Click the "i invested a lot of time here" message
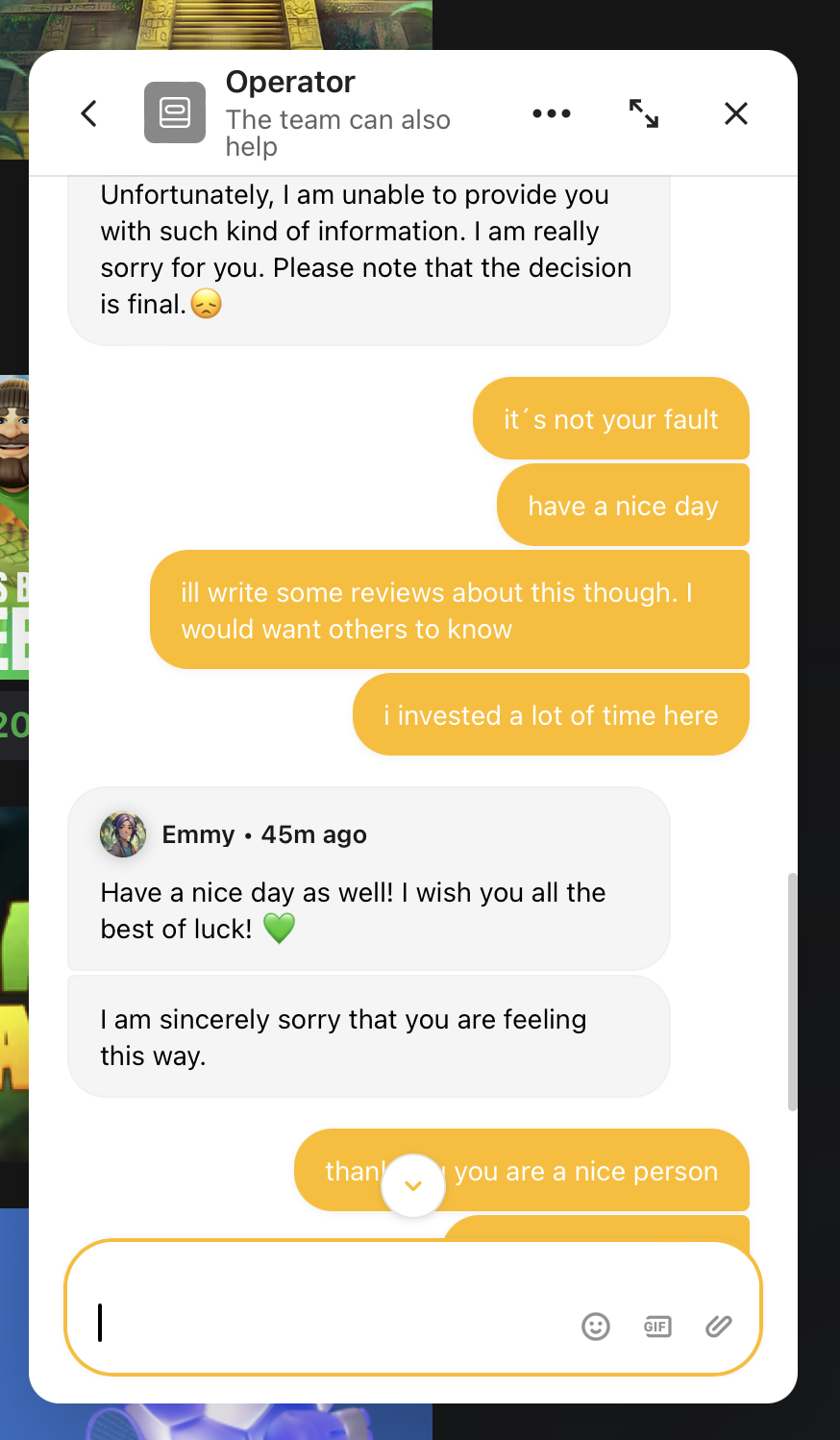This screenshot has width=840, height=1440. (551, 715)
